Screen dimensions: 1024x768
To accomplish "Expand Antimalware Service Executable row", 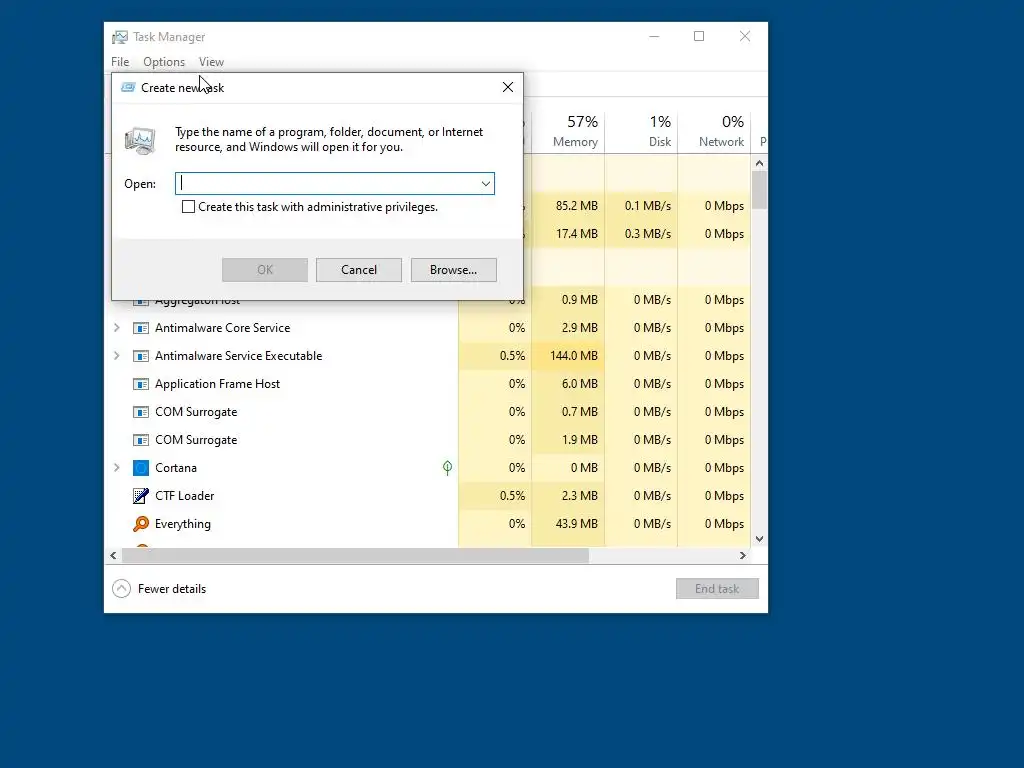I will coord(117,356).
